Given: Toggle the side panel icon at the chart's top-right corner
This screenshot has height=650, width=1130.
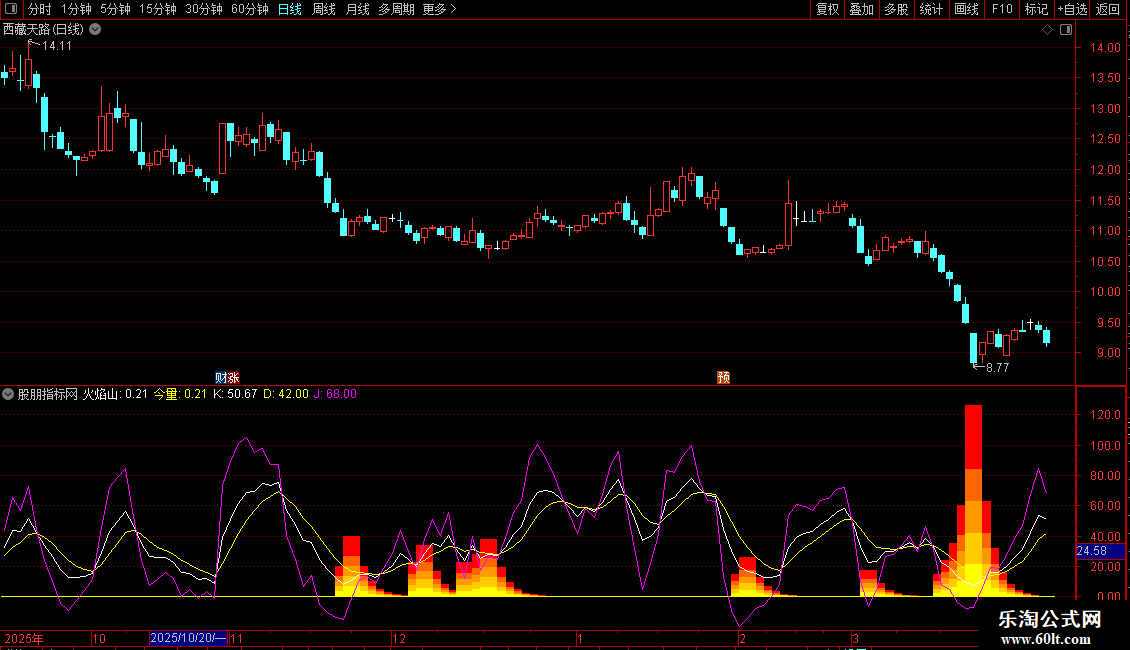Looking at the screenshot, I should pyautogui.click(x=1066, y=30).
